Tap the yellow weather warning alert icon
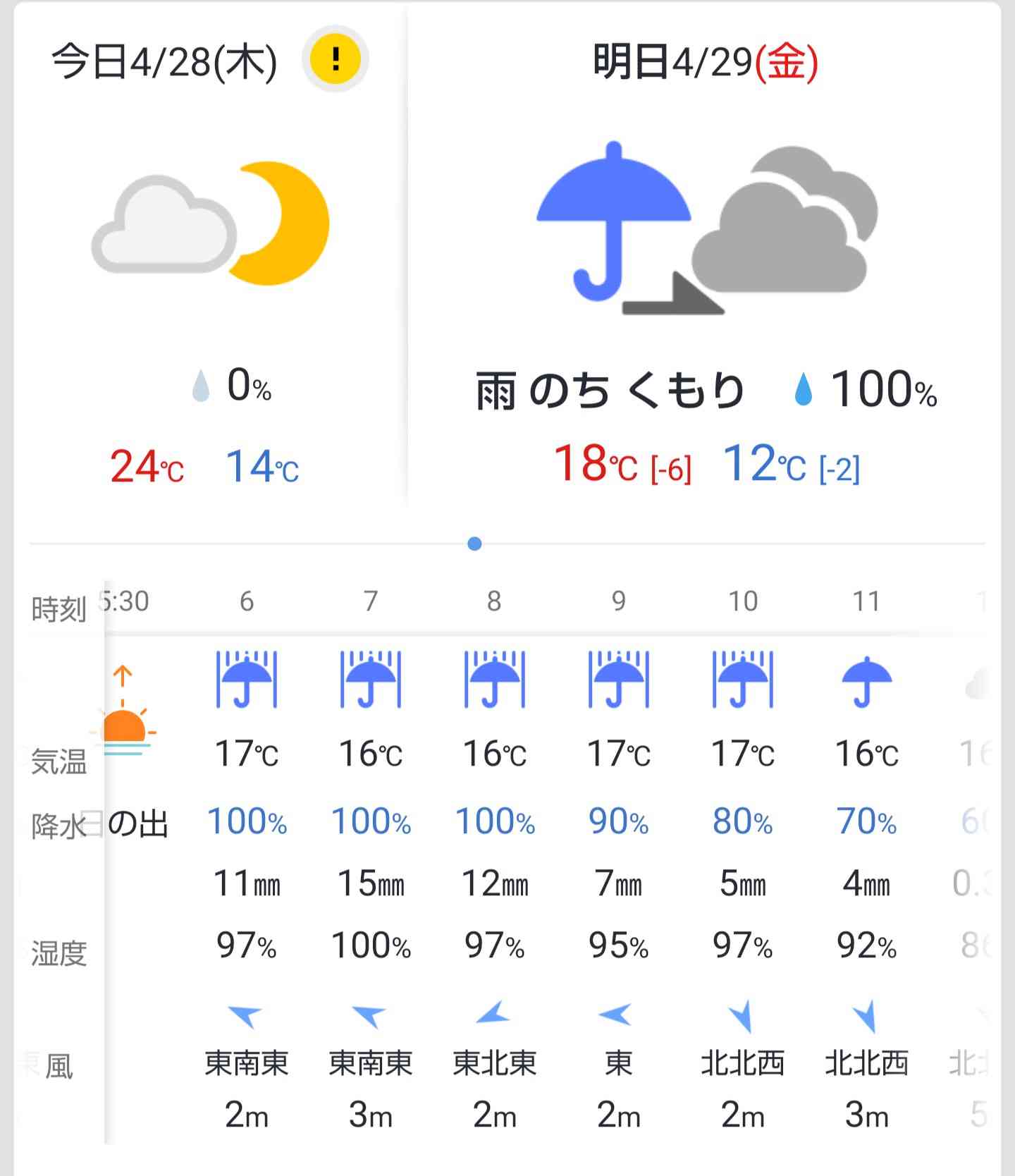The width and height of the screenshot is (1015, 1176). coord(336,59)
